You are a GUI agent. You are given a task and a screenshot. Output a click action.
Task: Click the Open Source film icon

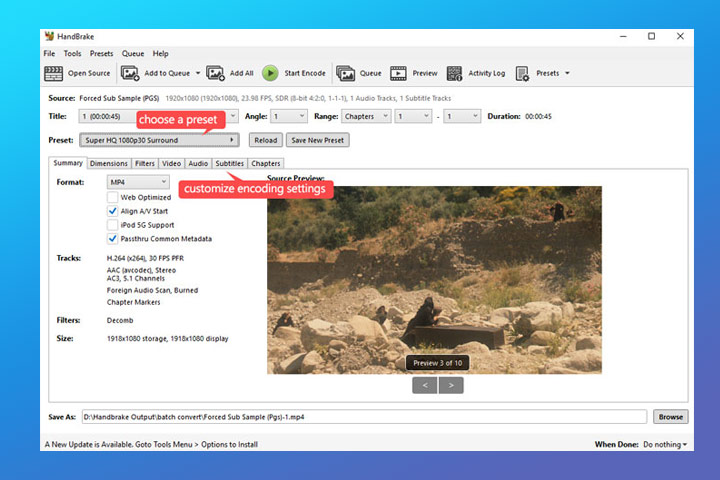53,73
